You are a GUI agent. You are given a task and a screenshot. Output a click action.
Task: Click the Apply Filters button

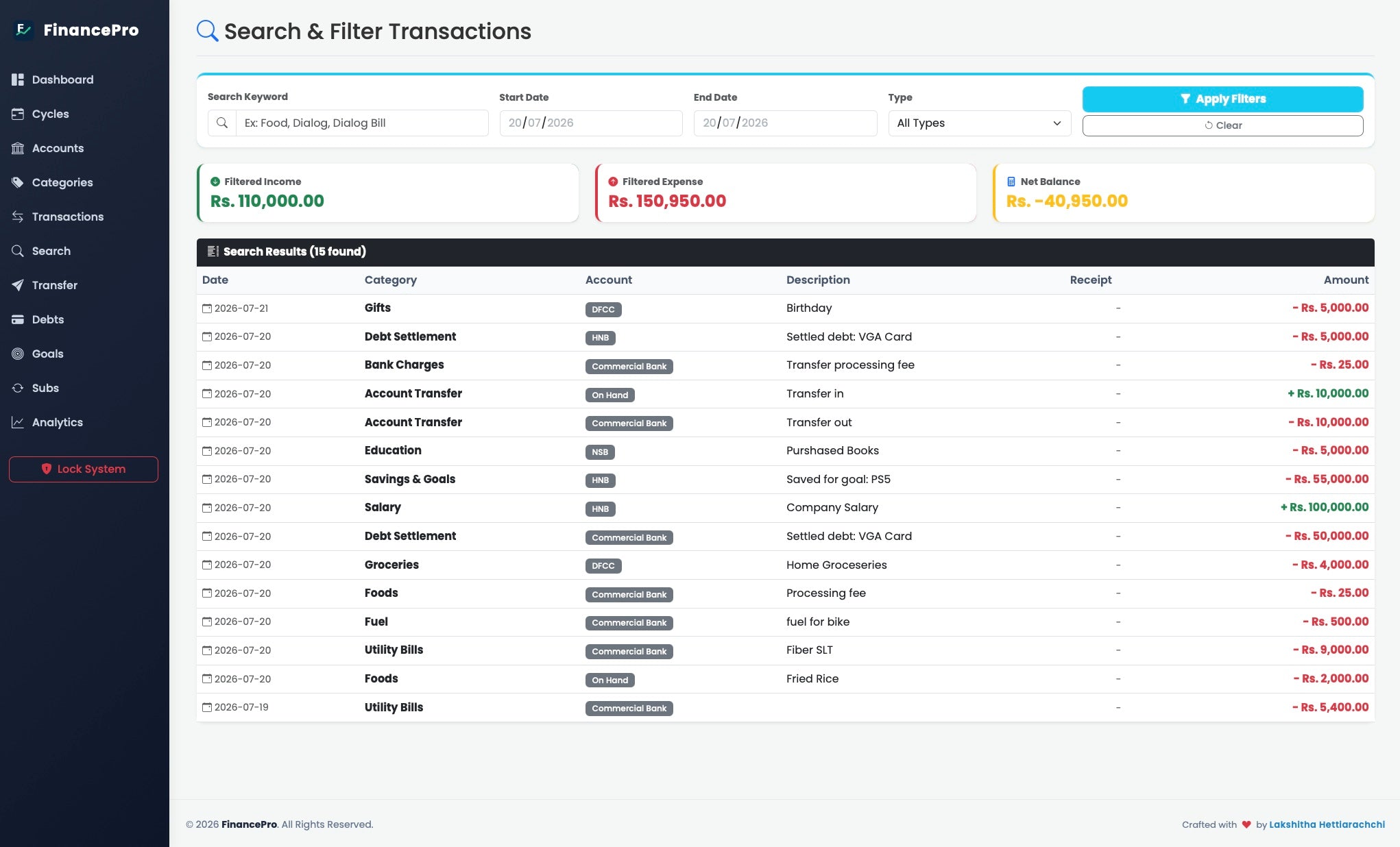pyautogui.click(x=1222, y=99)
